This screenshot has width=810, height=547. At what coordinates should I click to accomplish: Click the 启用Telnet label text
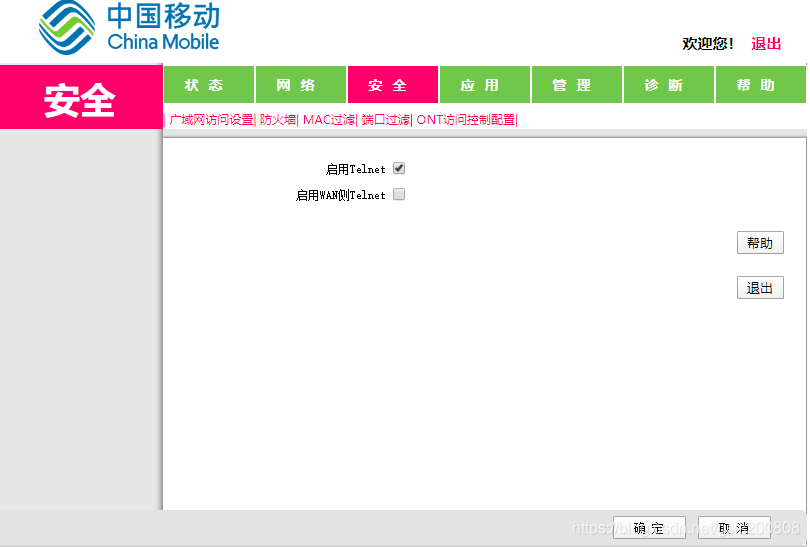355,169
